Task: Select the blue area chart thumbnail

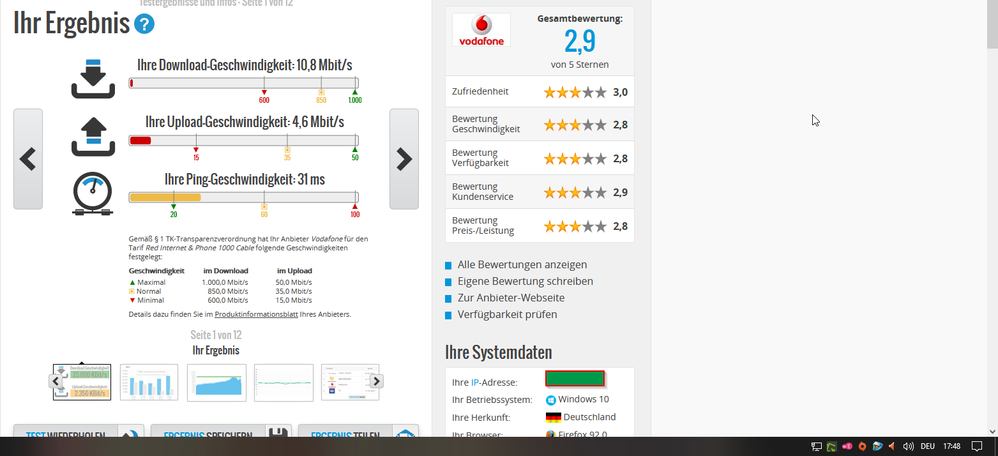Action: point(216,382)
